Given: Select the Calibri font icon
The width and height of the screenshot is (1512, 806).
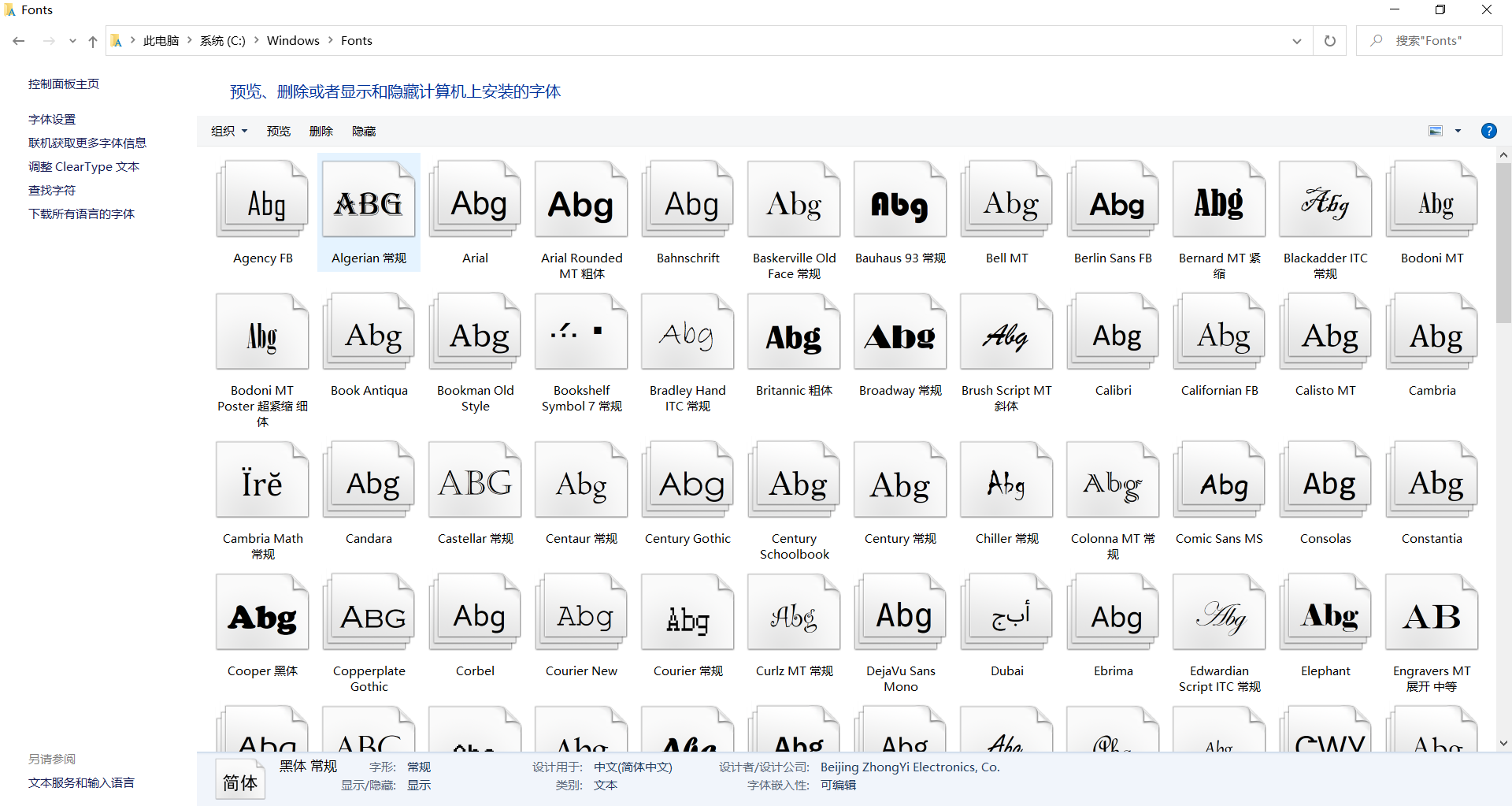Looking at the screenshot, I should (x=1113, y=332).
